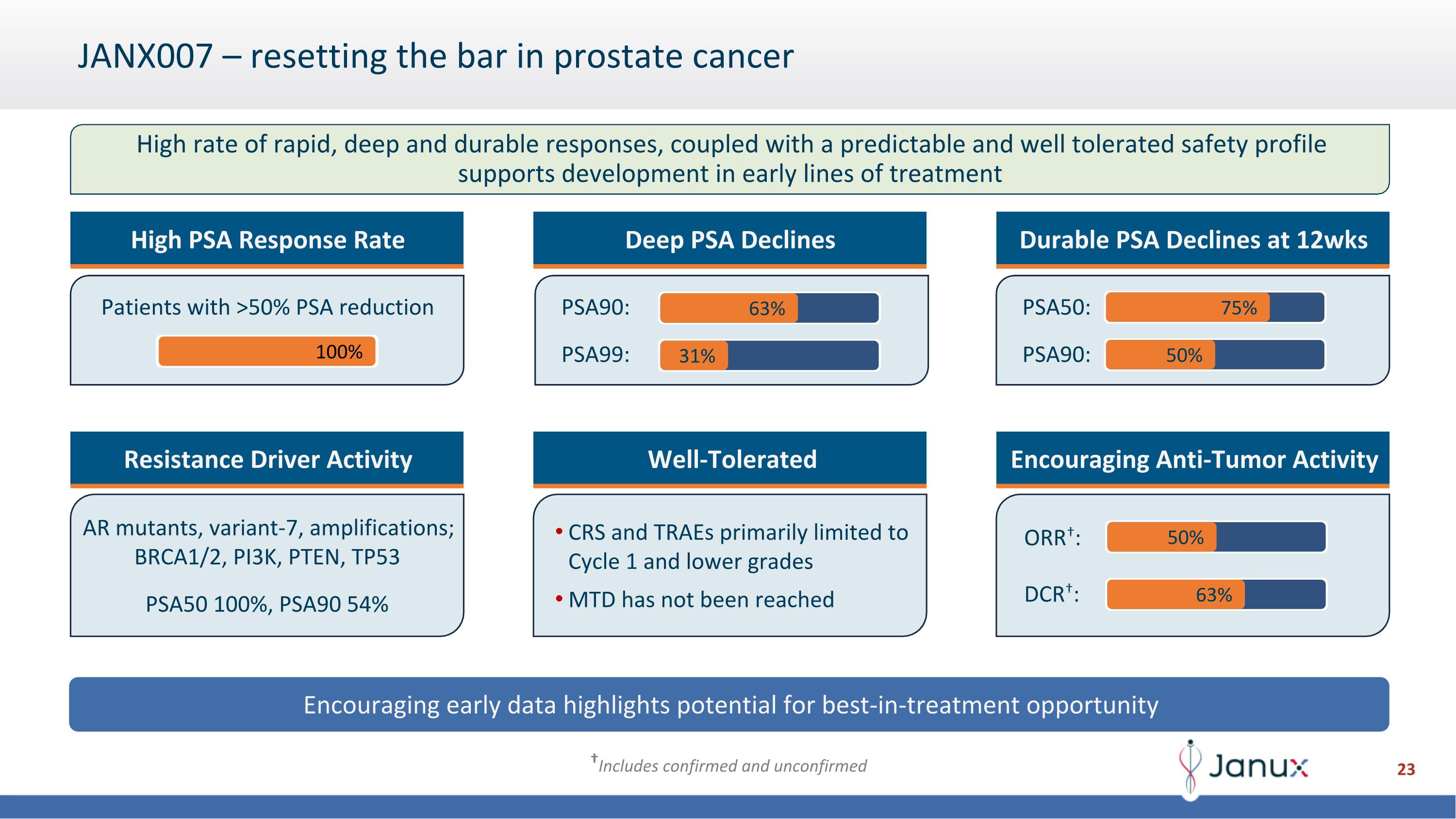
Task: Click the 100% PSA reduction progress bar
Action: [267, 351]
